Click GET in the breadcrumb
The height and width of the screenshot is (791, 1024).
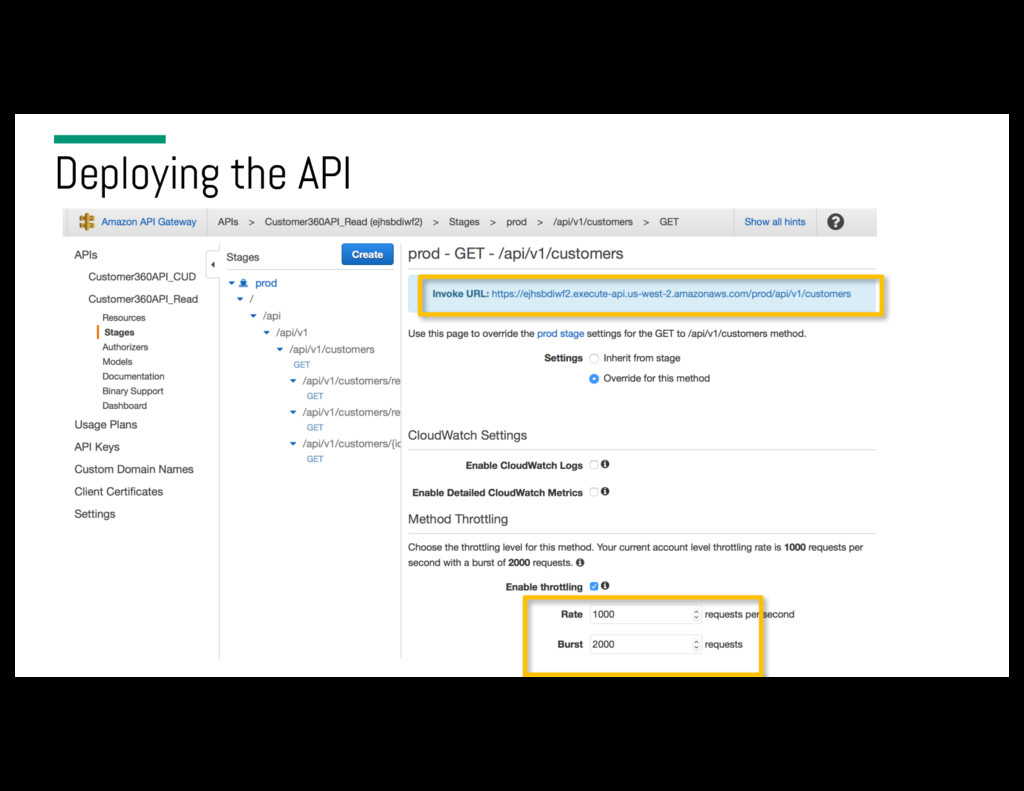click(669, 222)
